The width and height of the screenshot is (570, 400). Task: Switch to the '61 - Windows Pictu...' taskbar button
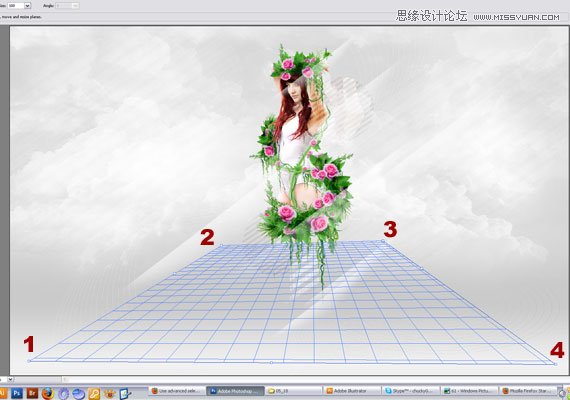(469, 391)
